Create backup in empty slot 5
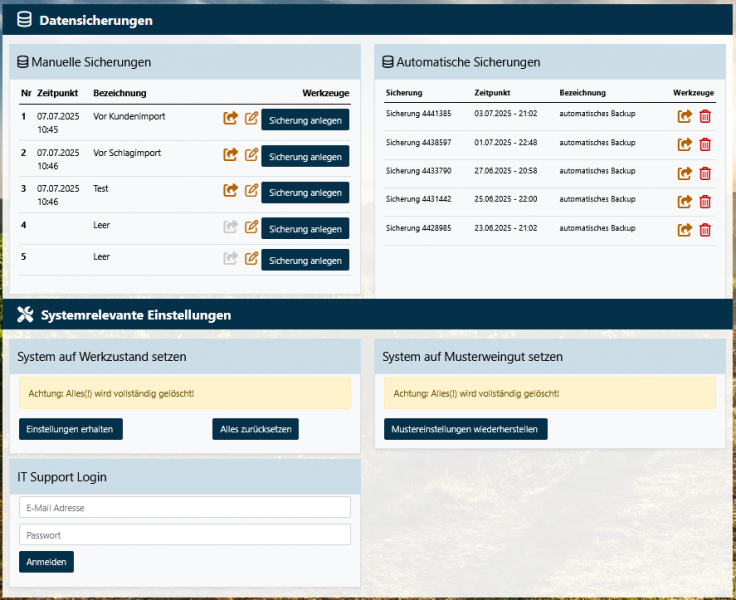 click(x=305, y=261)
